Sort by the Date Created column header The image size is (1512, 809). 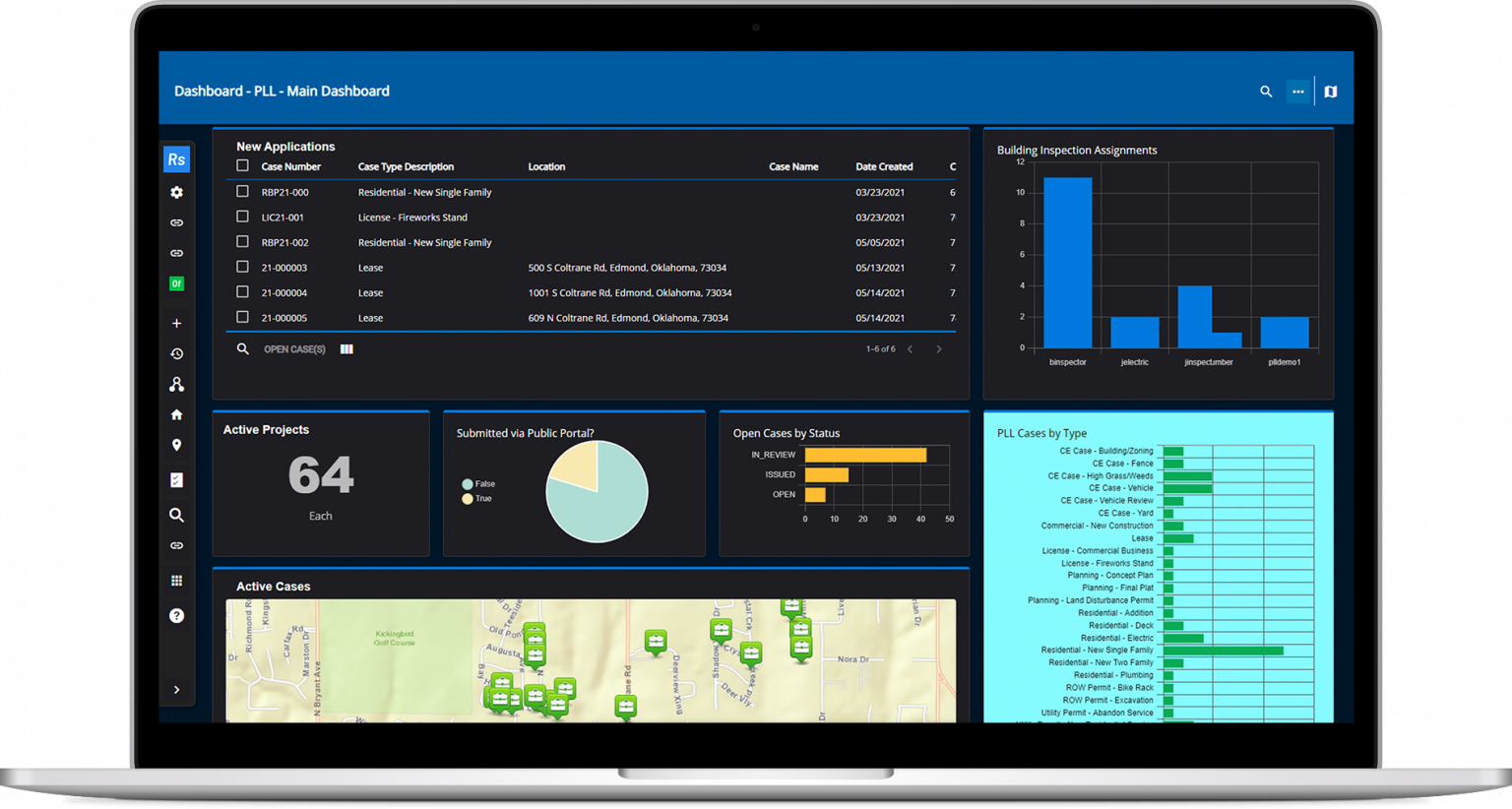tap(883, 167)
